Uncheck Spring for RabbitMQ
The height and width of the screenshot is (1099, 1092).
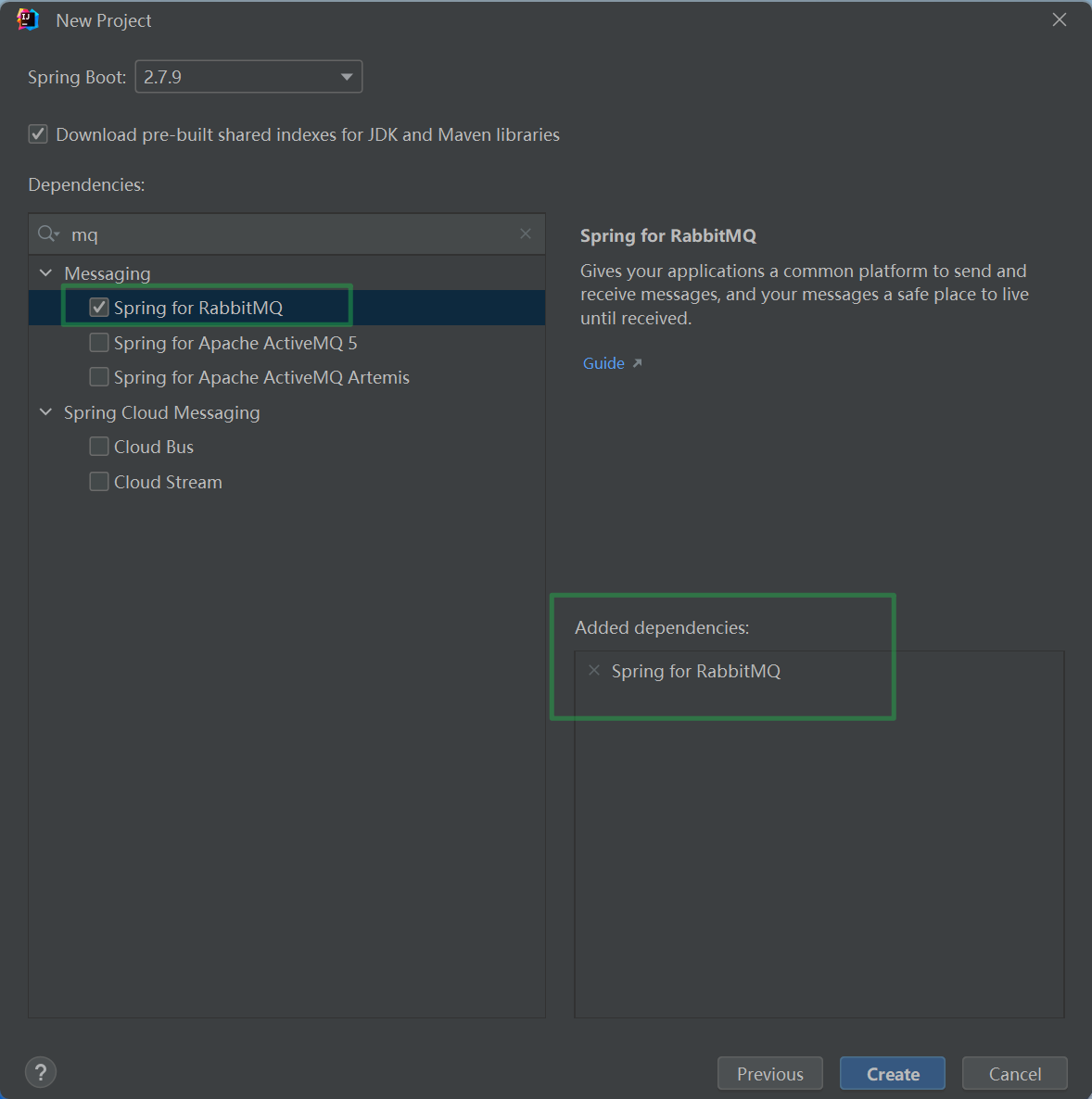(99, 308)
